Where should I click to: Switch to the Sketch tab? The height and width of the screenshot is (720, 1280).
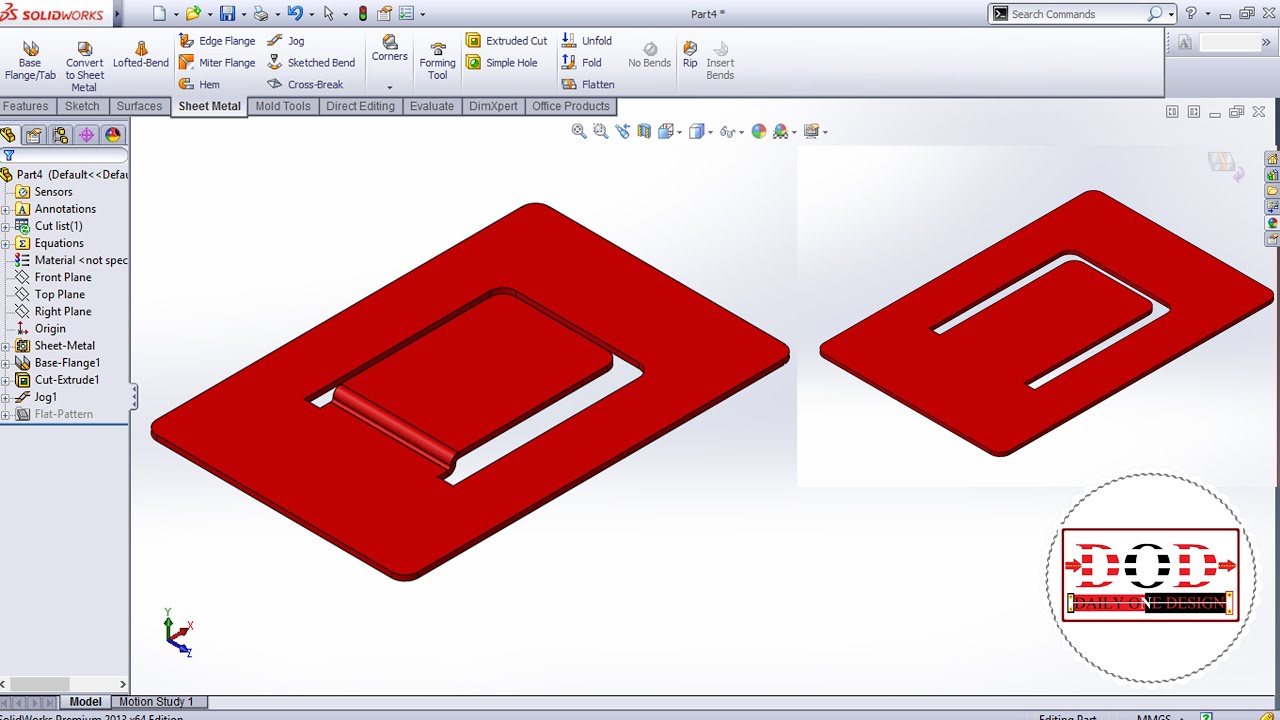coord(82,106)
